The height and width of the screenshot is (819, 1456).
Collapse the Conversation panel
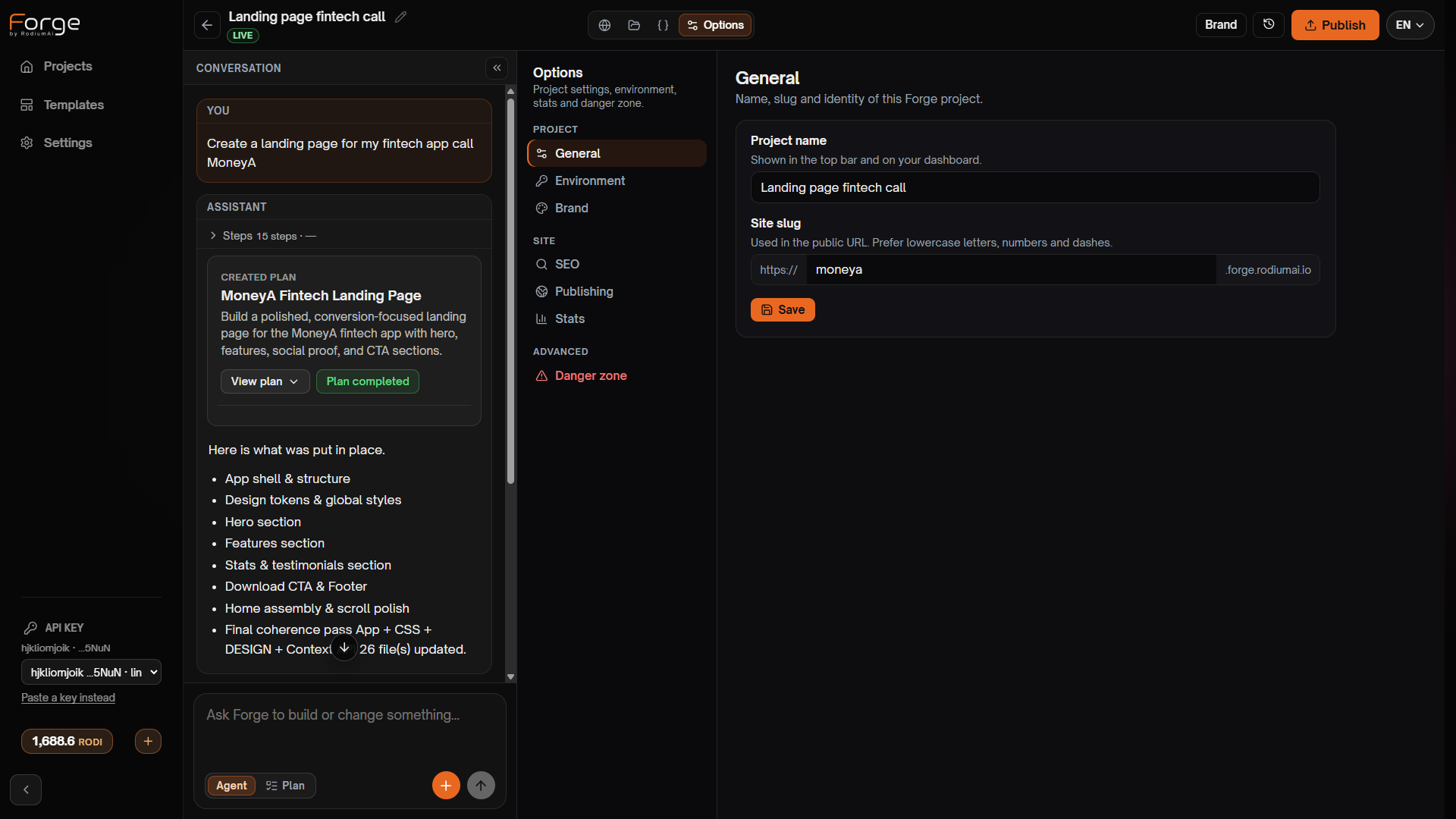click(x=497, y=68)
